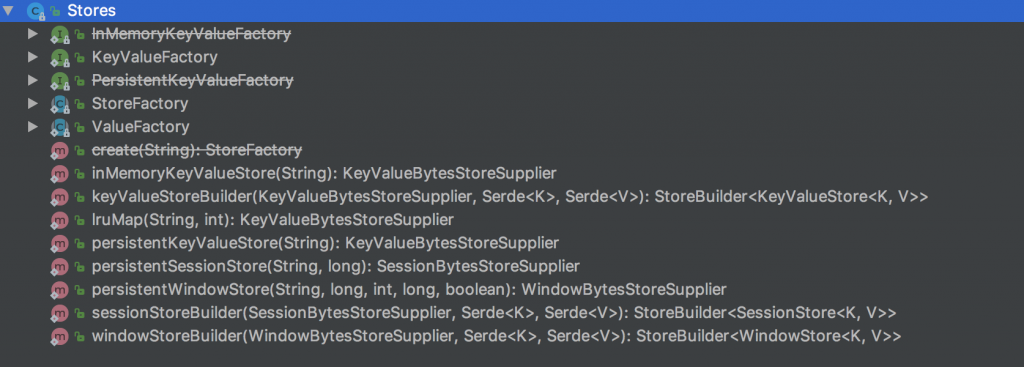Select the keyValueStoreBuilder method entry

pyautogui.click(x=510, y=197)
